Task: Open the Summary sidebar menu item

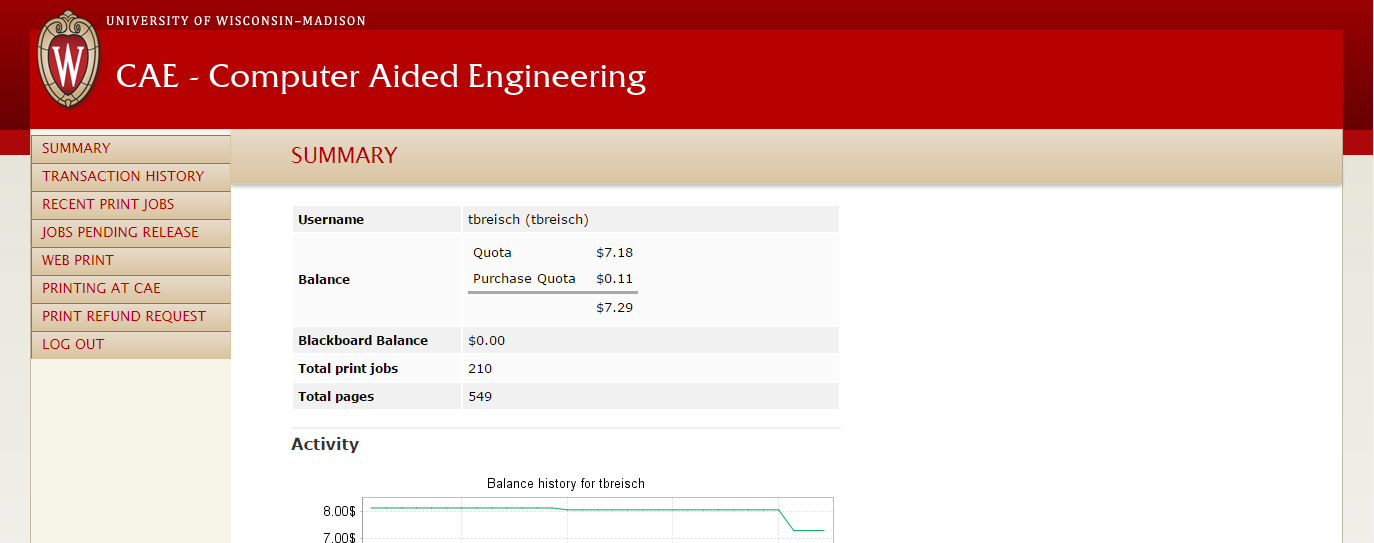Action: [131, 148]
